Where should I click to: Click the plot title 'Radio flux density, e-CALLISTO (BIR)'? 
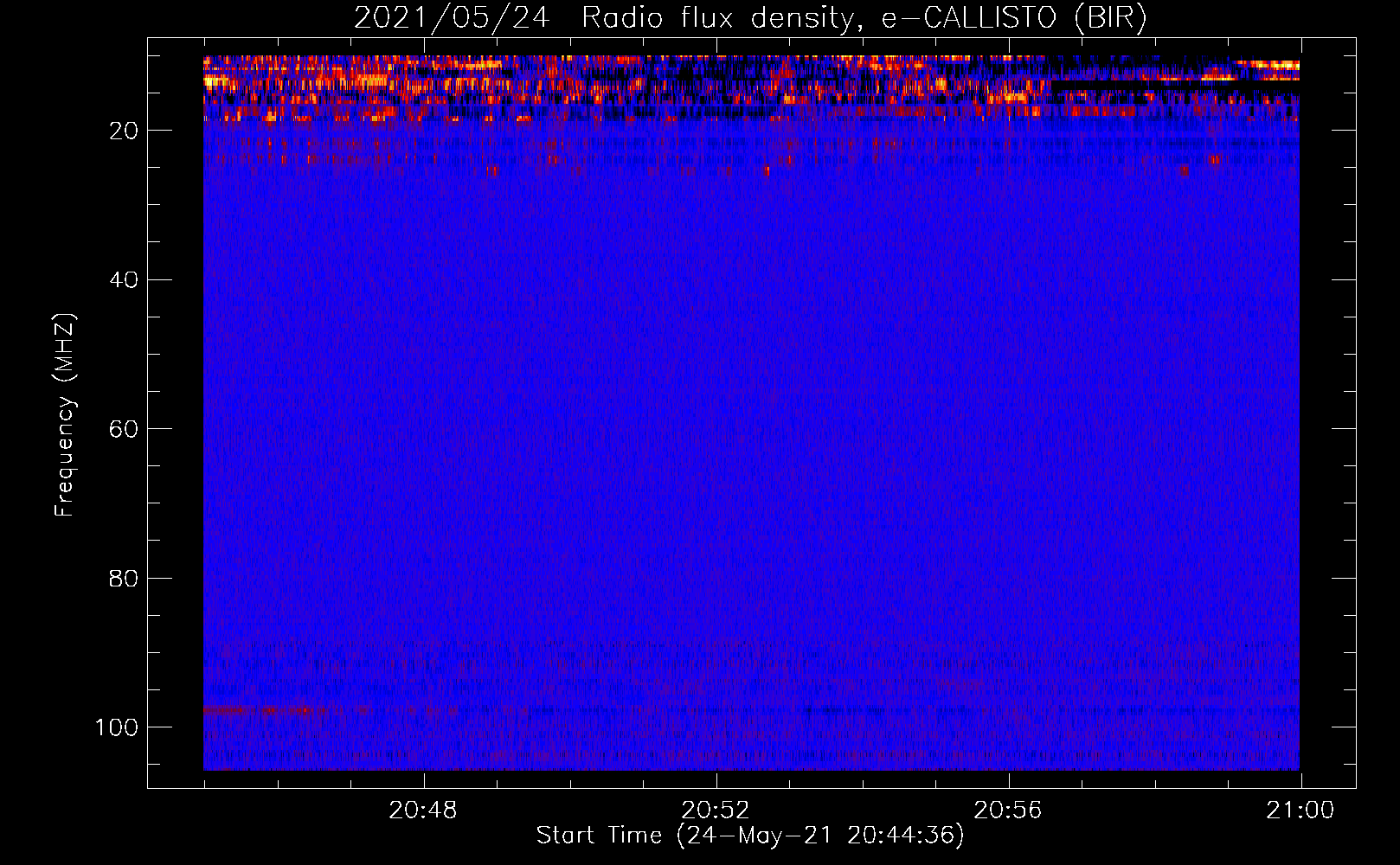point(864,18)
